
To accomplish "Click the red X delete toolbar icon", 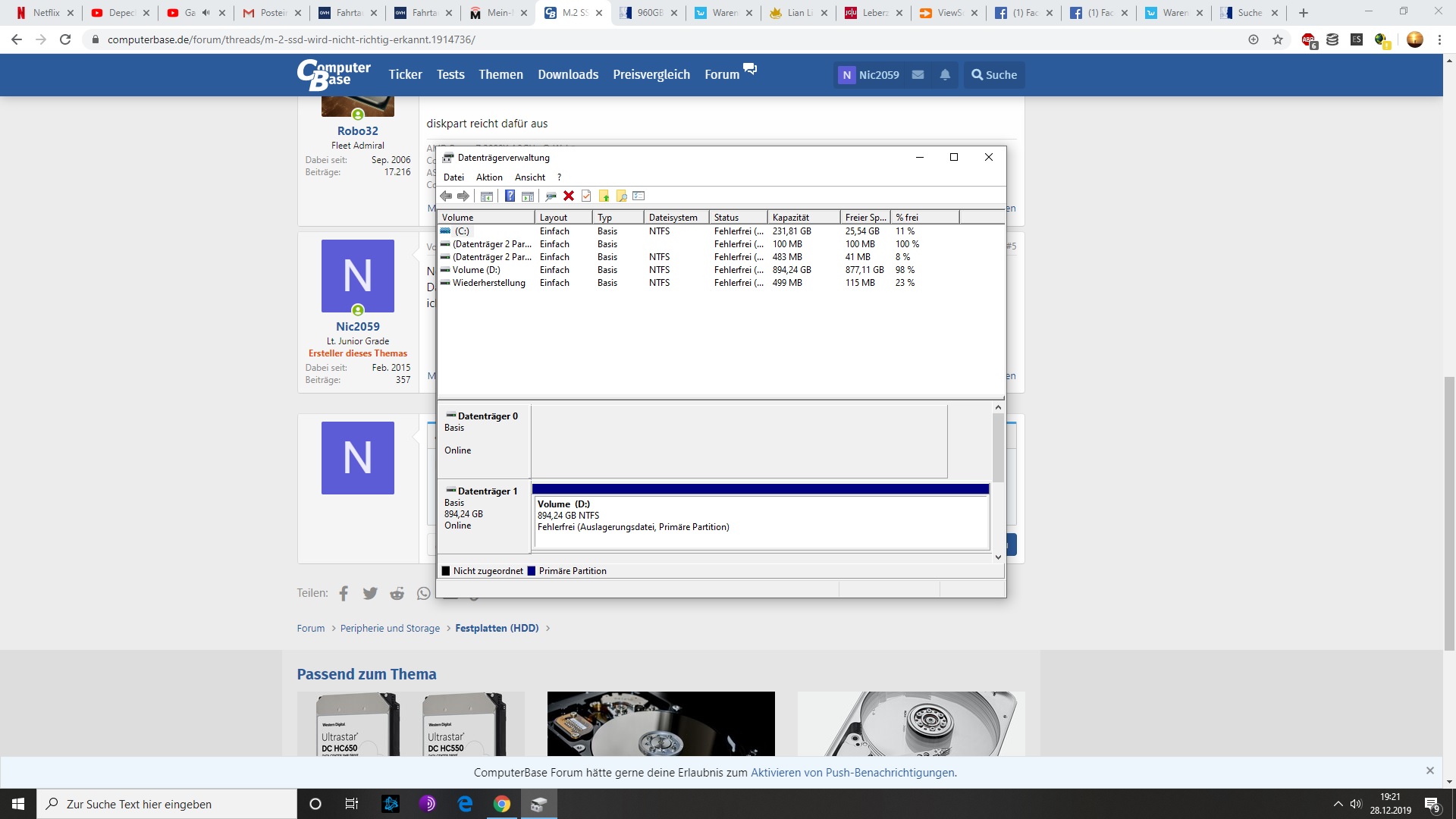I will (569, 196).
